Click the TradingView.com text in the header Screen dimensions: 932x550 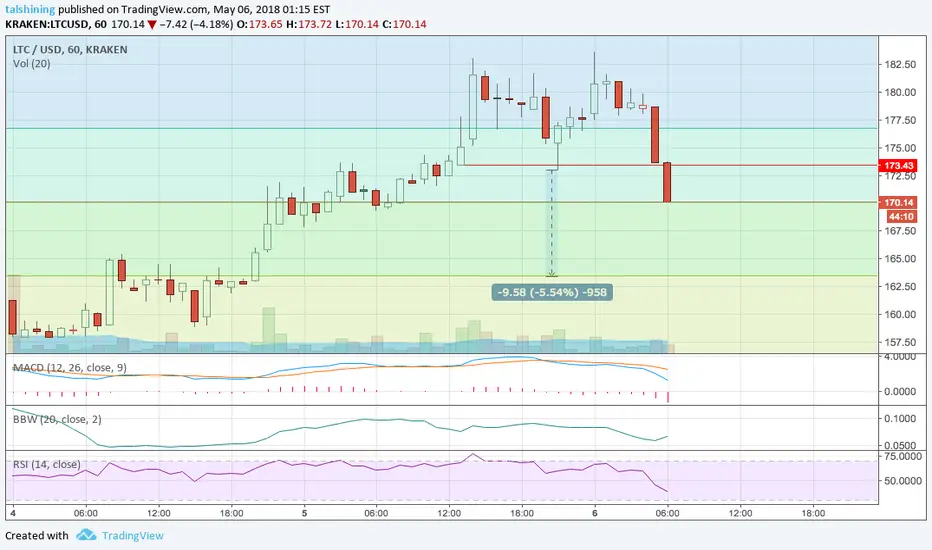point(165,10)
